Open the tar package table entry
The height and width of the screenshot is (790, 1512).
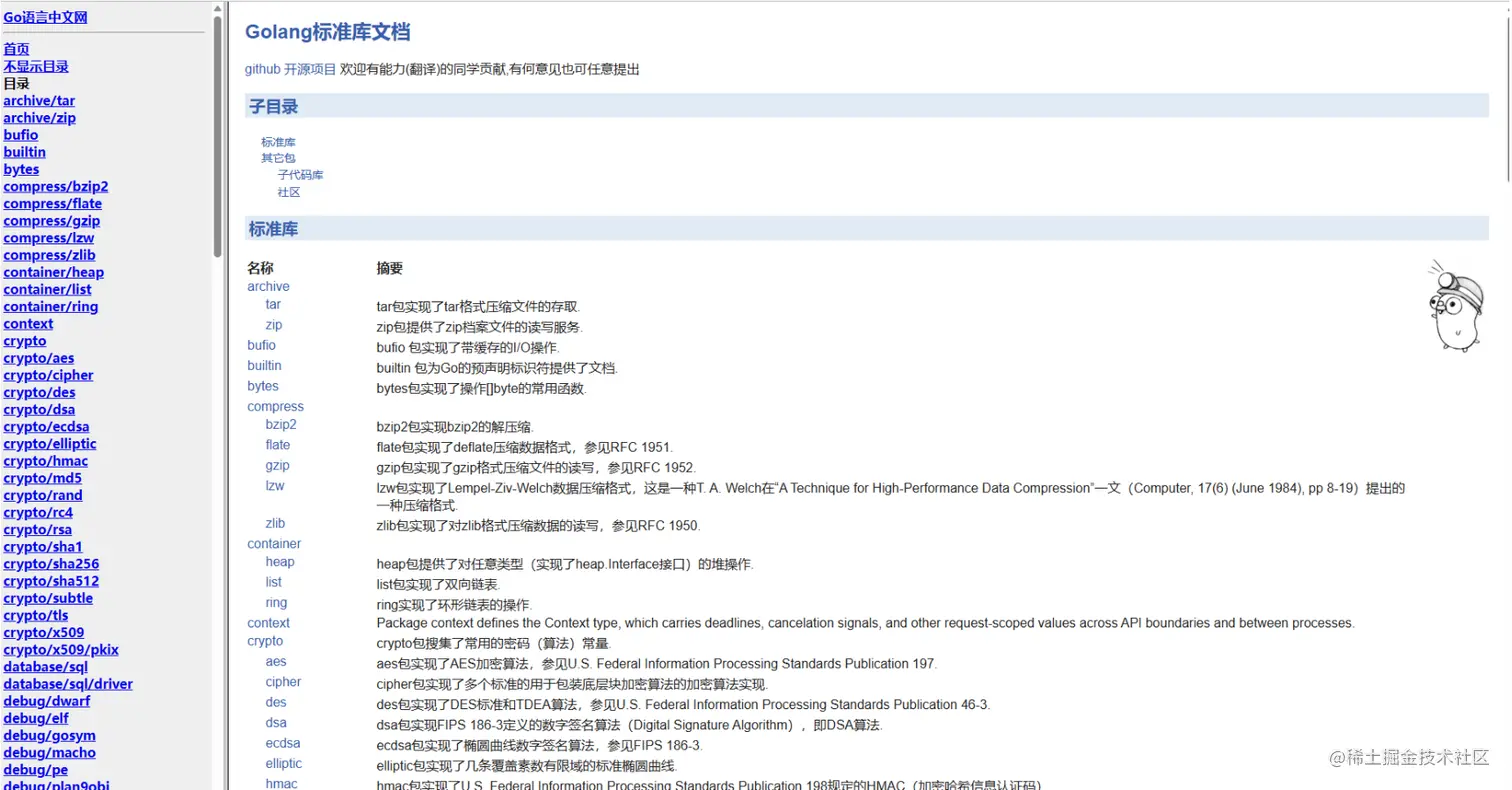[273, 304]
